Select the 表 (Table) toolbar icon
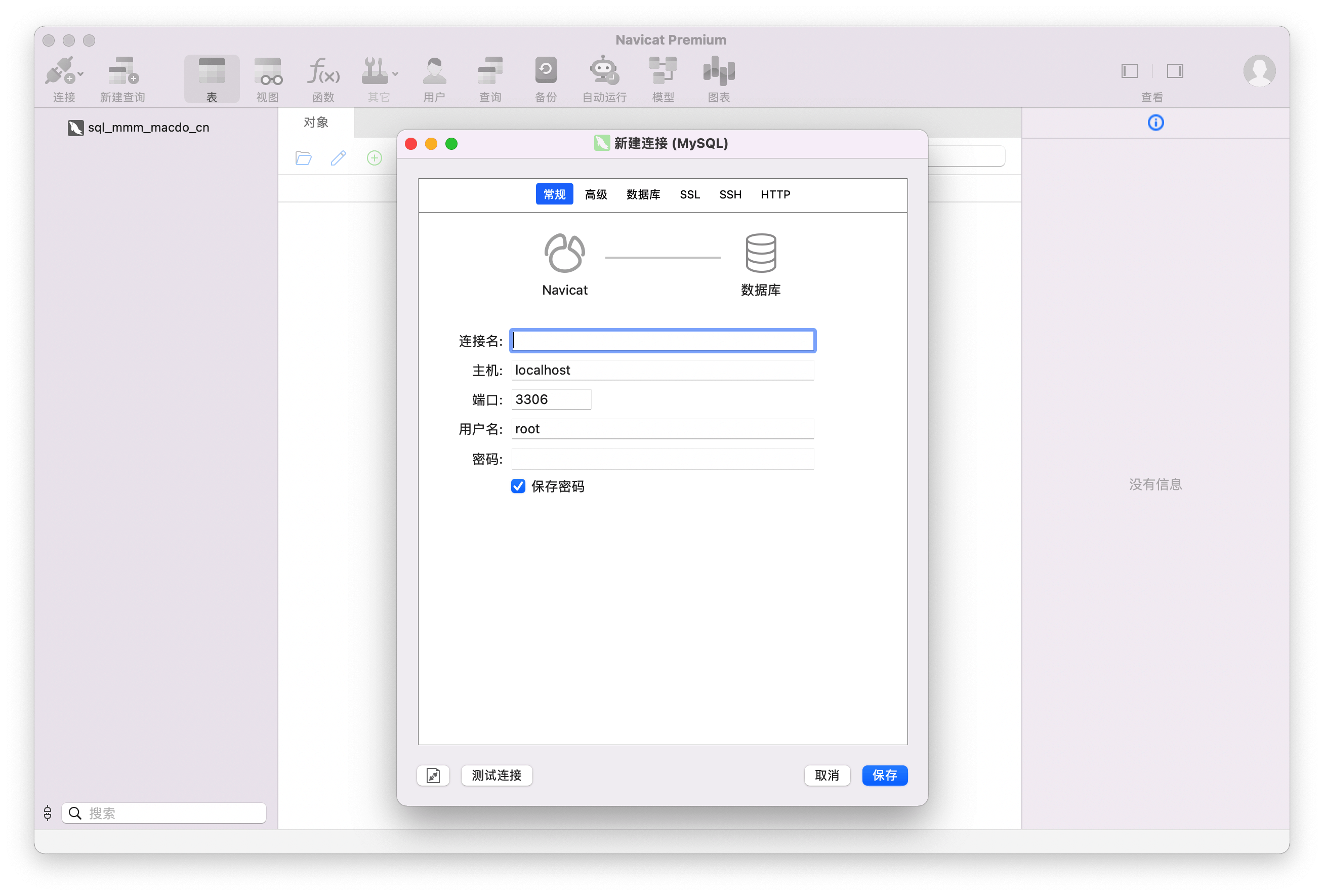 (212, 71)
